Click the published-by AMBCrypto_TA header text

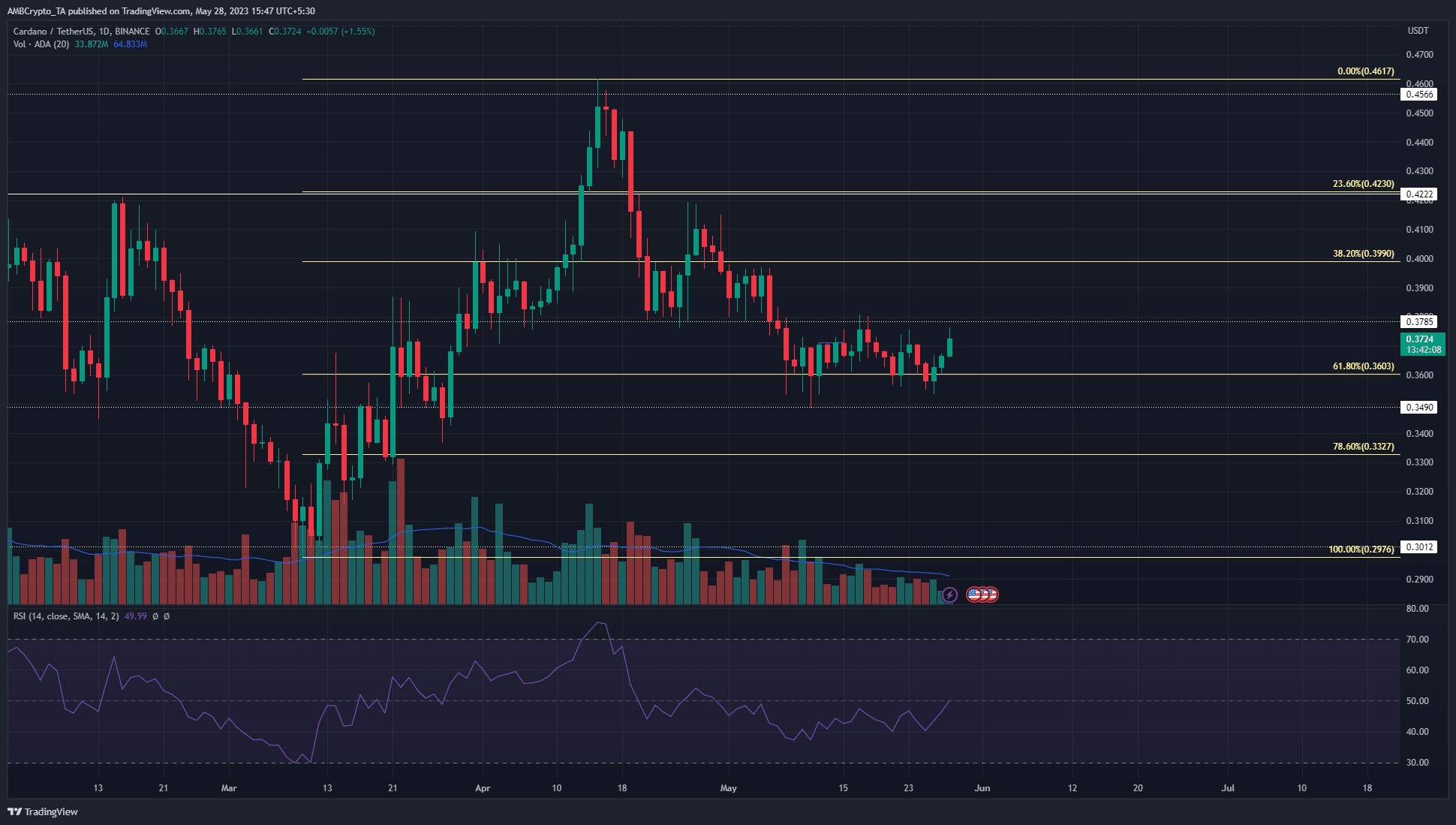[161, 11]
